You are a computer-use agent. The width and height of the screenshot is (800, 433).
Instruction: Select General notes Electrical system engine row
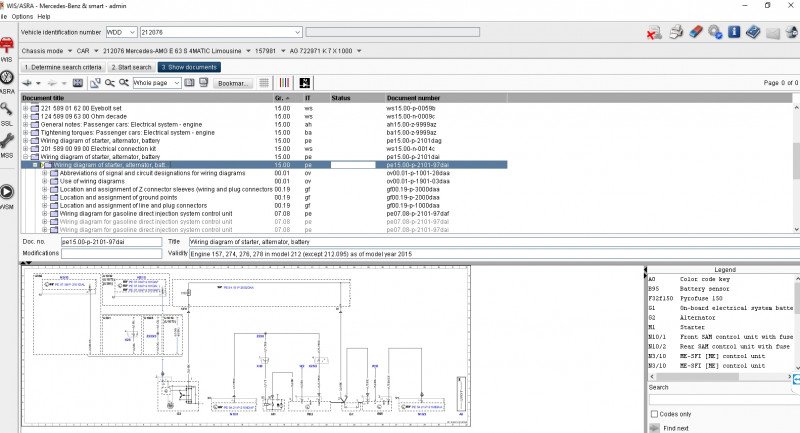click(x=121, y=124)
